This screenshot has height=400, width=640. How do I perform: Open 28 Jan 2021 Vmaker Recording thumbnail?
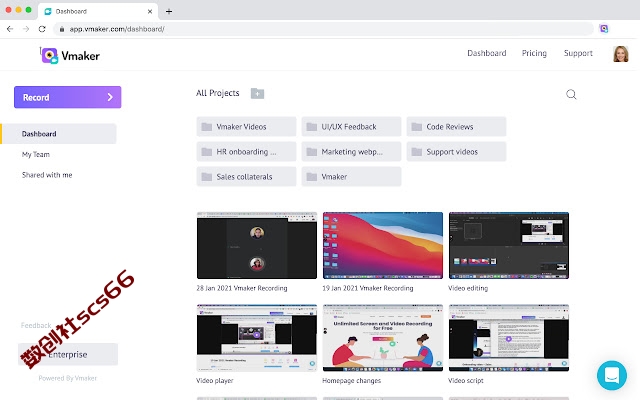[x=257, y=245]
